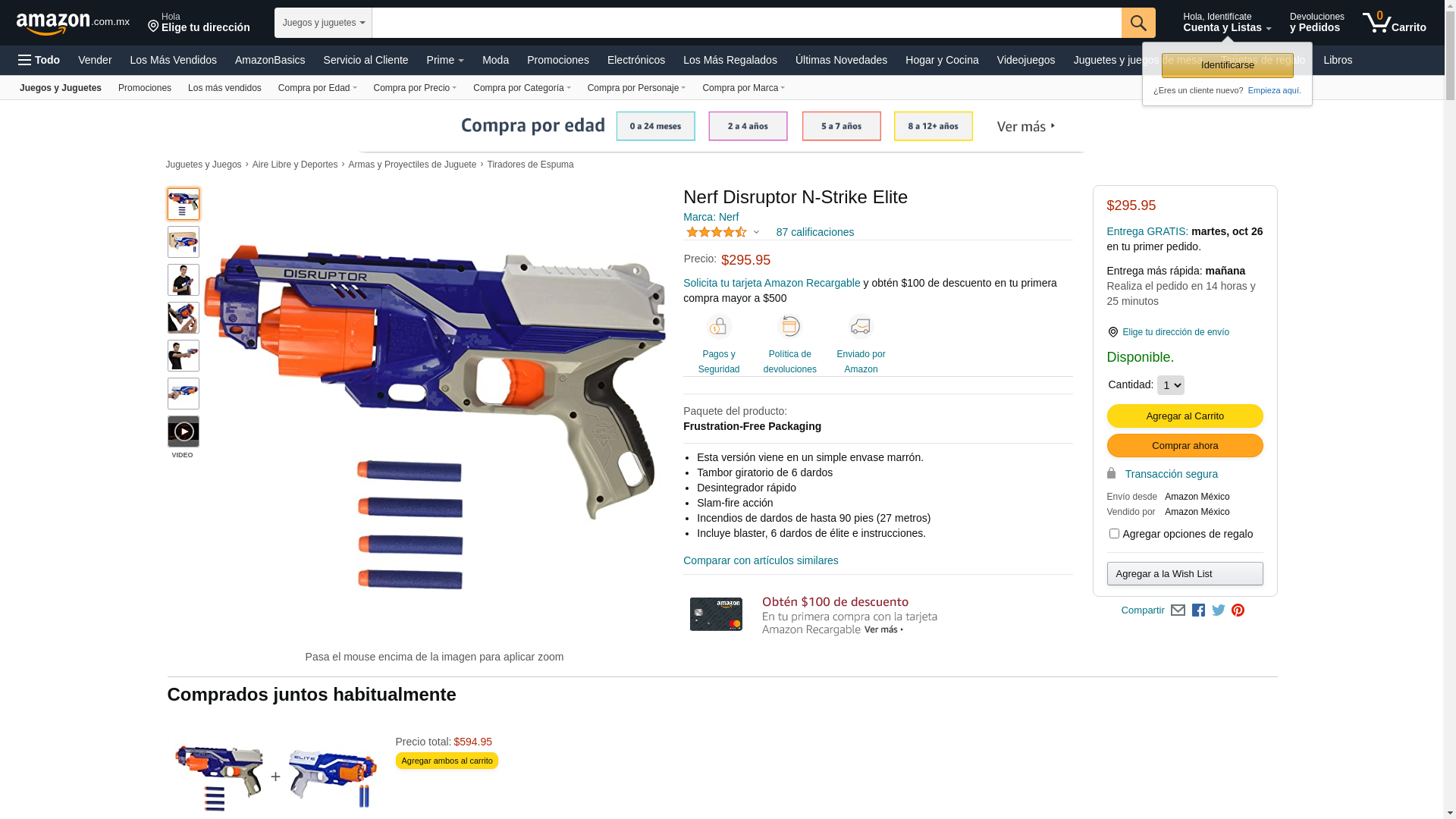The height and width of the screenshot is (819, 1456).
Task: Open the Cantidad quantity dropdown
Action: (1170, 385)
